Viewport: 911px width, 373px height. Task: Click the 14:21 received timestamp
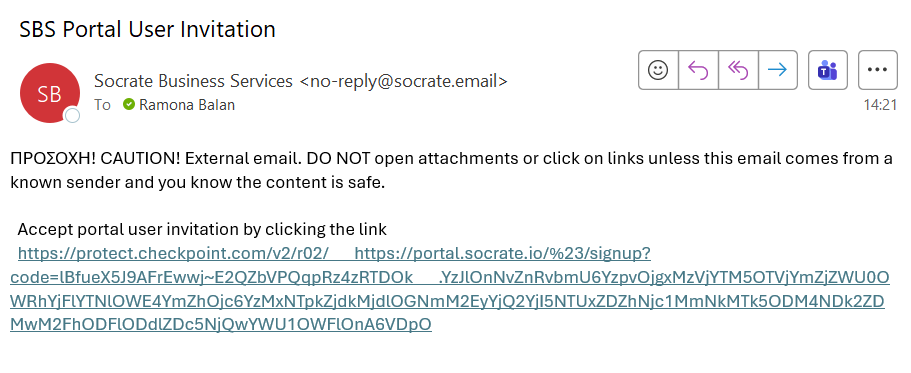(880, 105)
